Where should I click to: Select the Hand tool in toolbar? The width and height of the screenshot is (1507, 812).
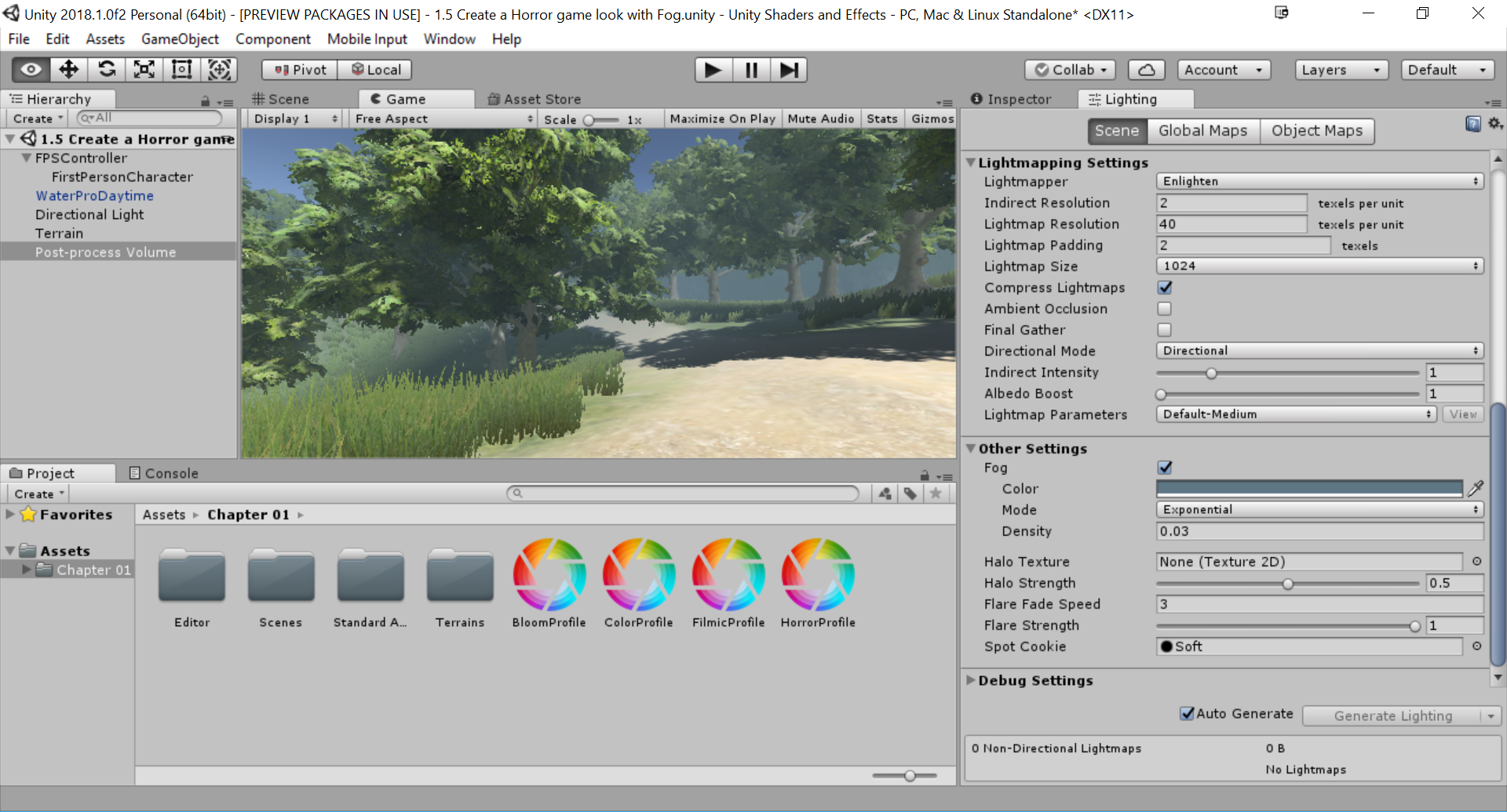point(31,70)
